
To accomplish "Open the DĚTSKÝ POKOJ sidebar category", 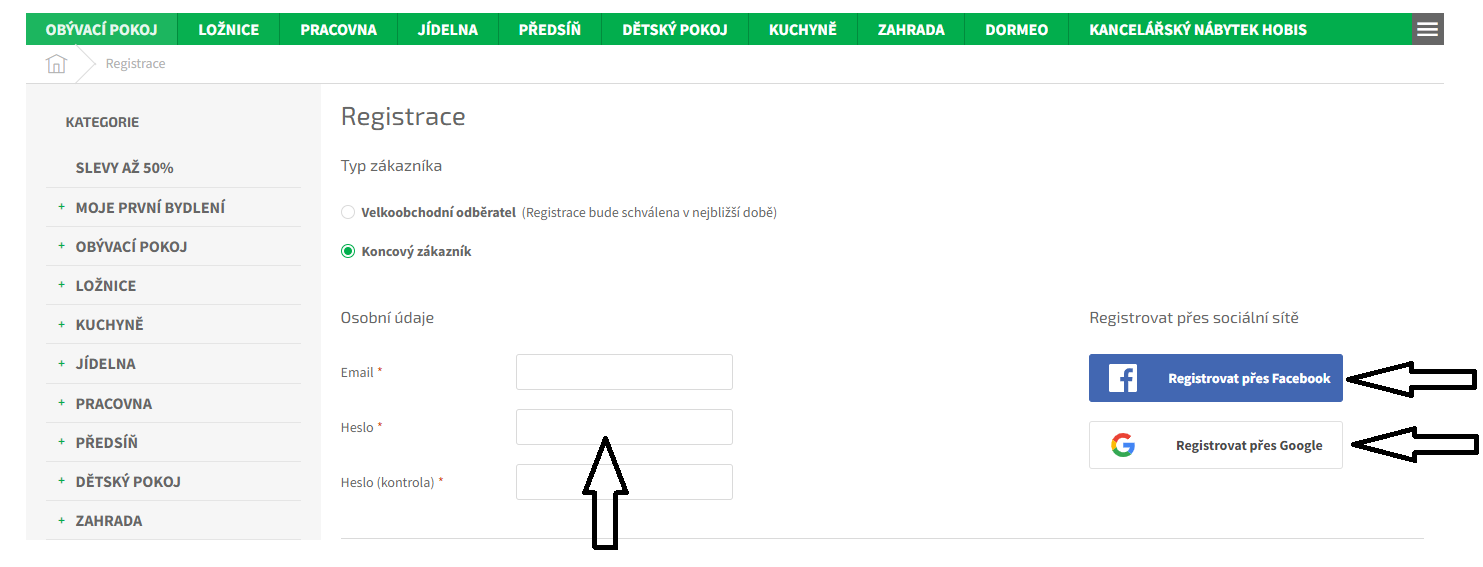I will [128, 482].
